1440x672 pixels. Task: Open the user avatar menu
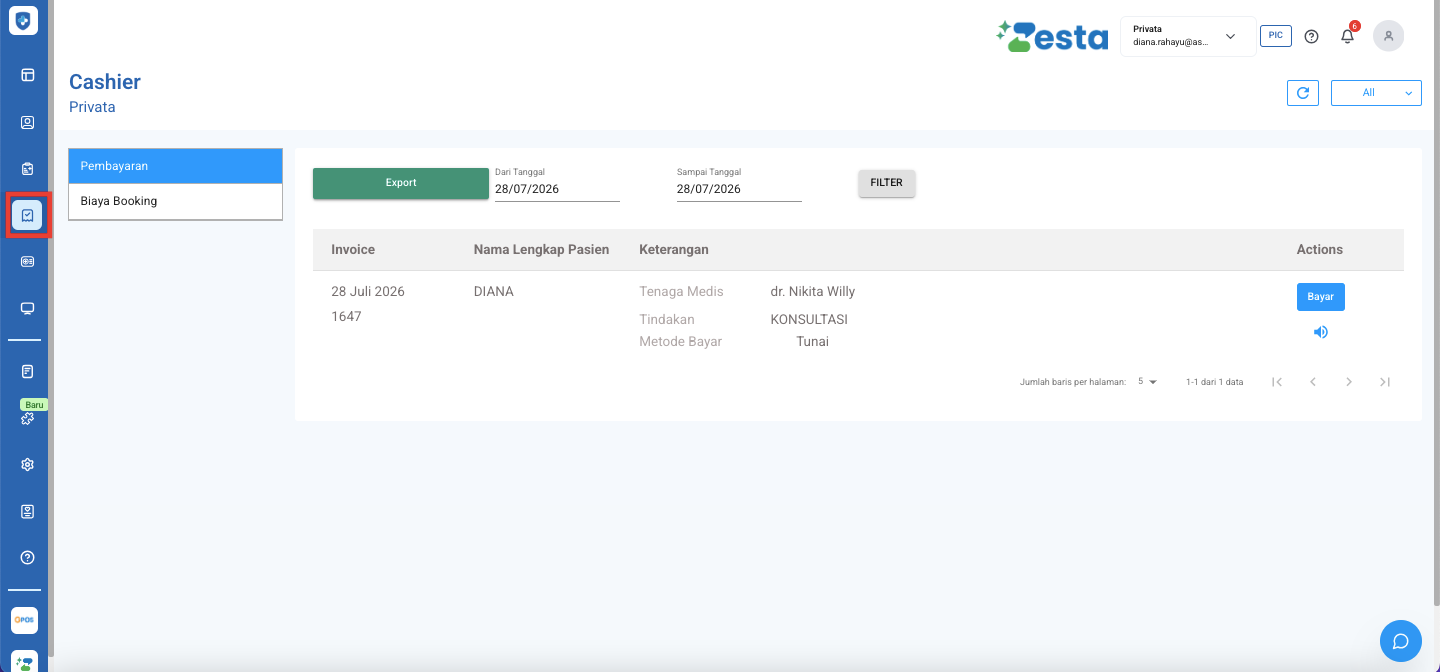(1388, 36)
